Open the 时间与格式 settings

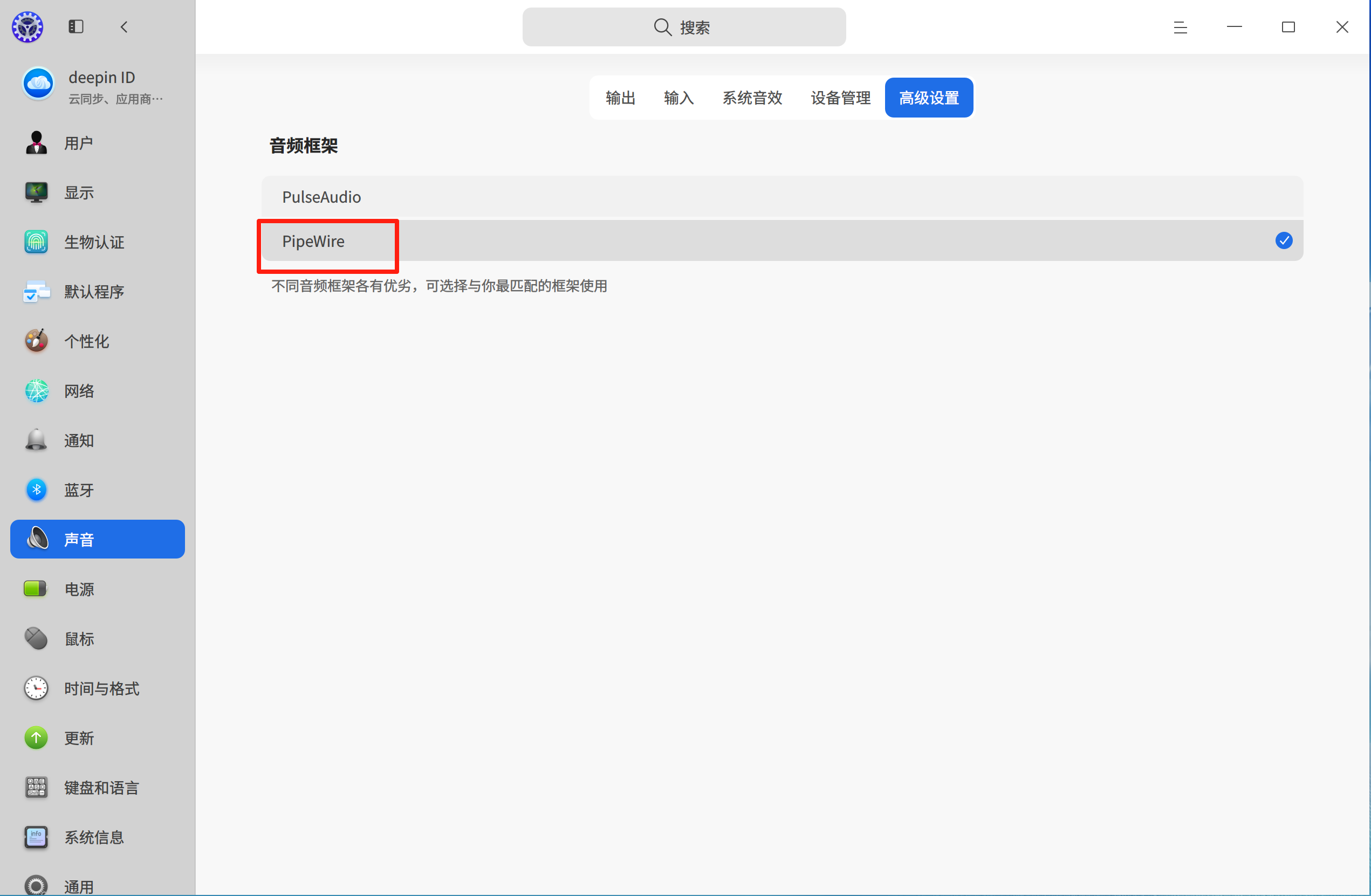pyautogui.click(x=98, y=688)
